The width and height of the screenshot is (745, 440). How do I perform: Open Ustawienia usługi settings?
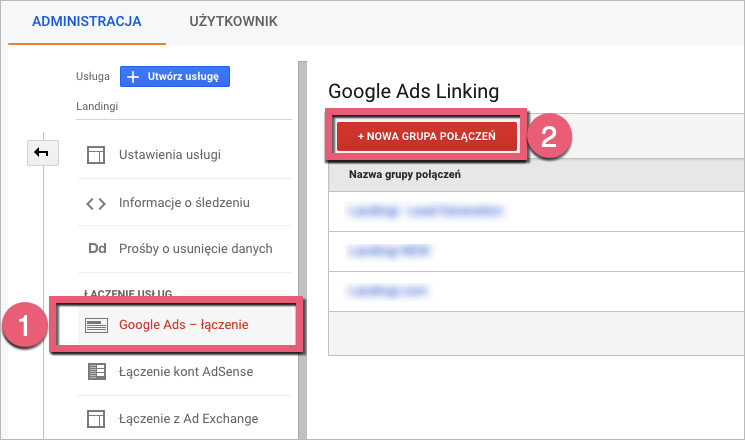click(x=170, y=155)
